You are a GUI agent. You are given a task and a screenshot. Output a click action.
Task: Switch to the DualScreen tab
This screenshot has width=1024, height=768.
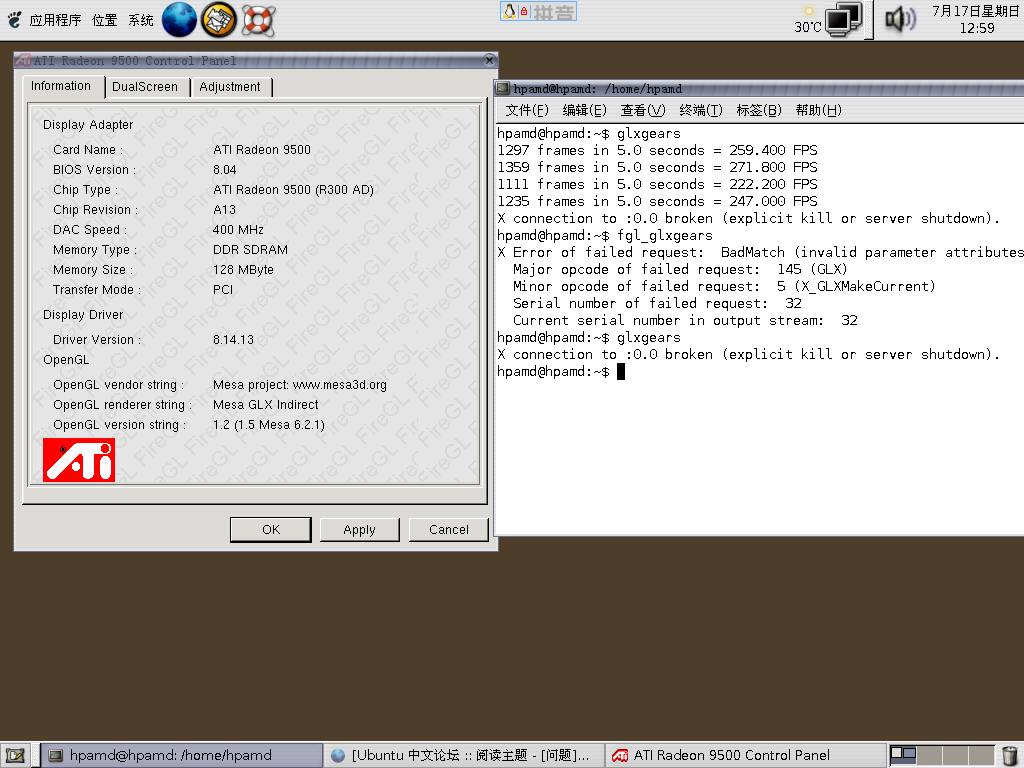145,87
